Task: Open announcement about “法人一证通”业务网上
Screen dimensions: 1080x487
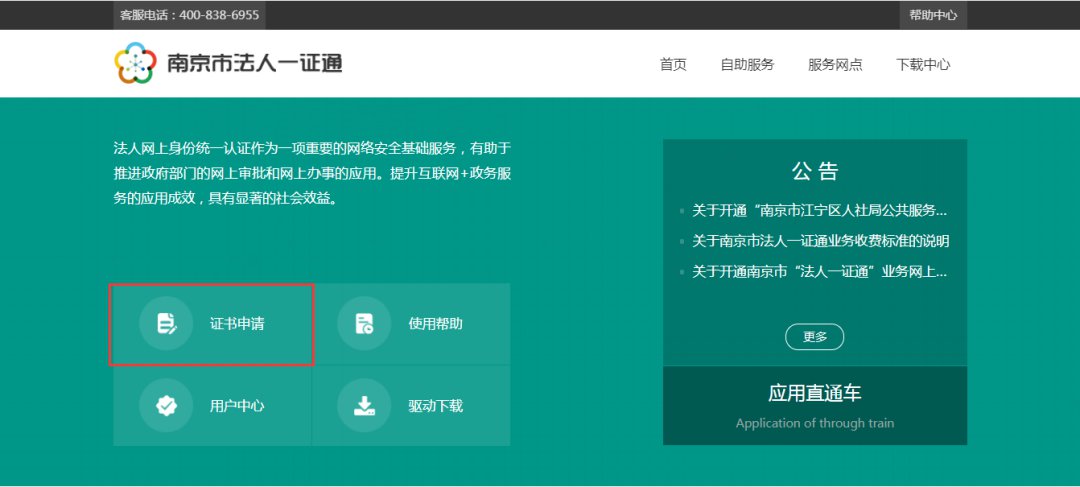Action: tap(820, 272)
